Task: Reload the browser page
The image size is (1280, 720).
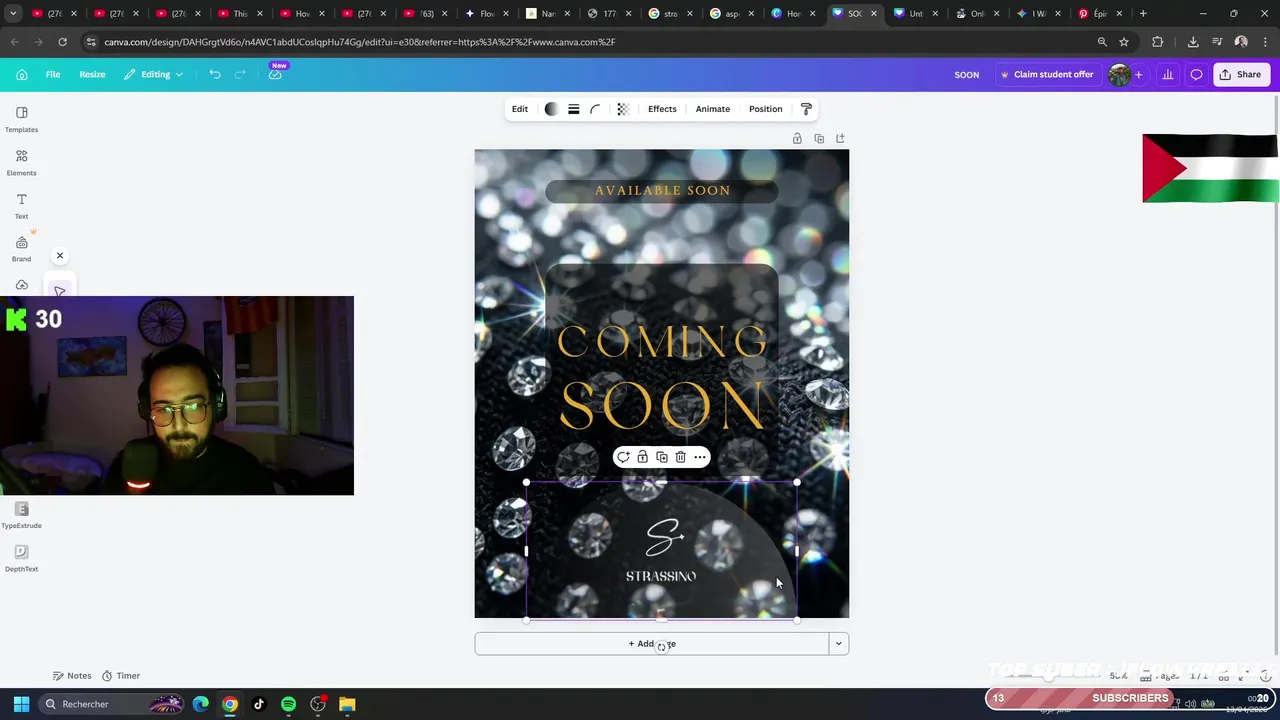Action: pyautogui.click(x=62, y=42)
